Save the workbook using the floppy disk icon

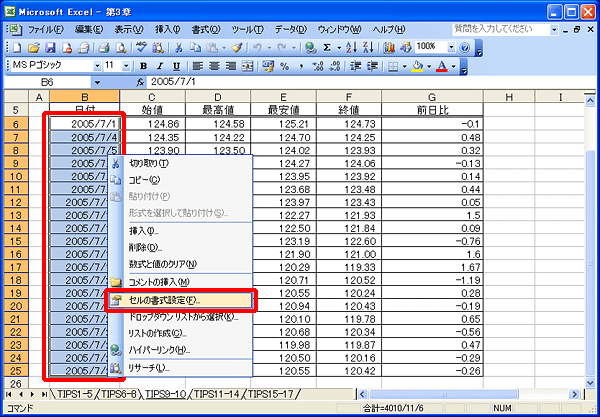51,47
